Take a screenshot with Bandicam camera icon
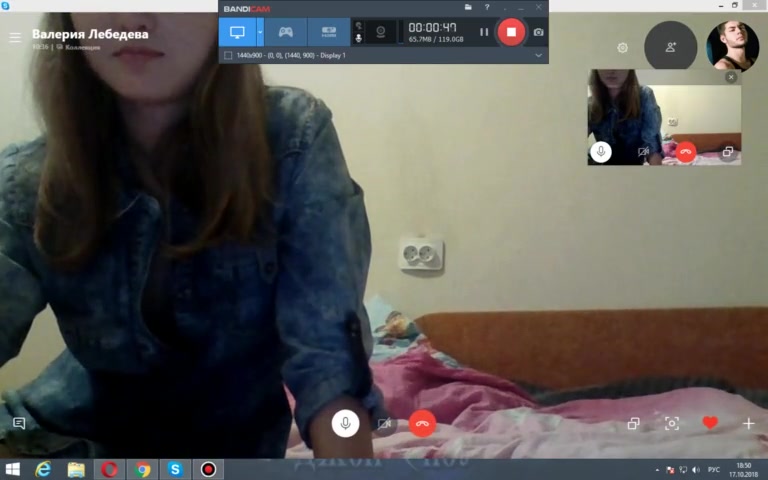 pyautogui.click(x=539, y=32)
